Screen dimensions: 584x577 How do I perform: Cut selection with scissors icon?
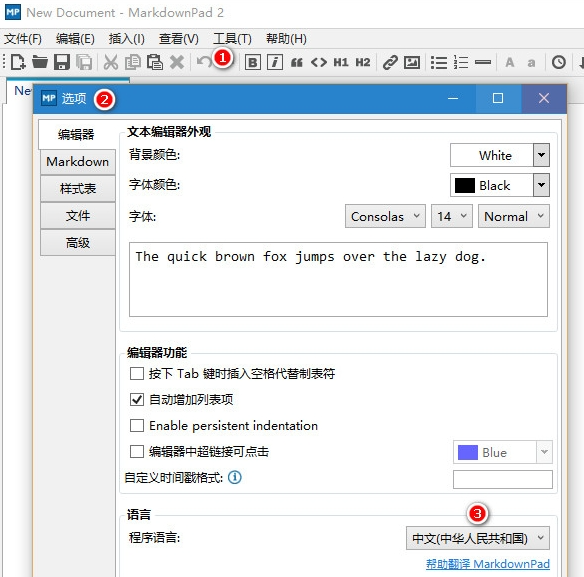tap(111, 62)
